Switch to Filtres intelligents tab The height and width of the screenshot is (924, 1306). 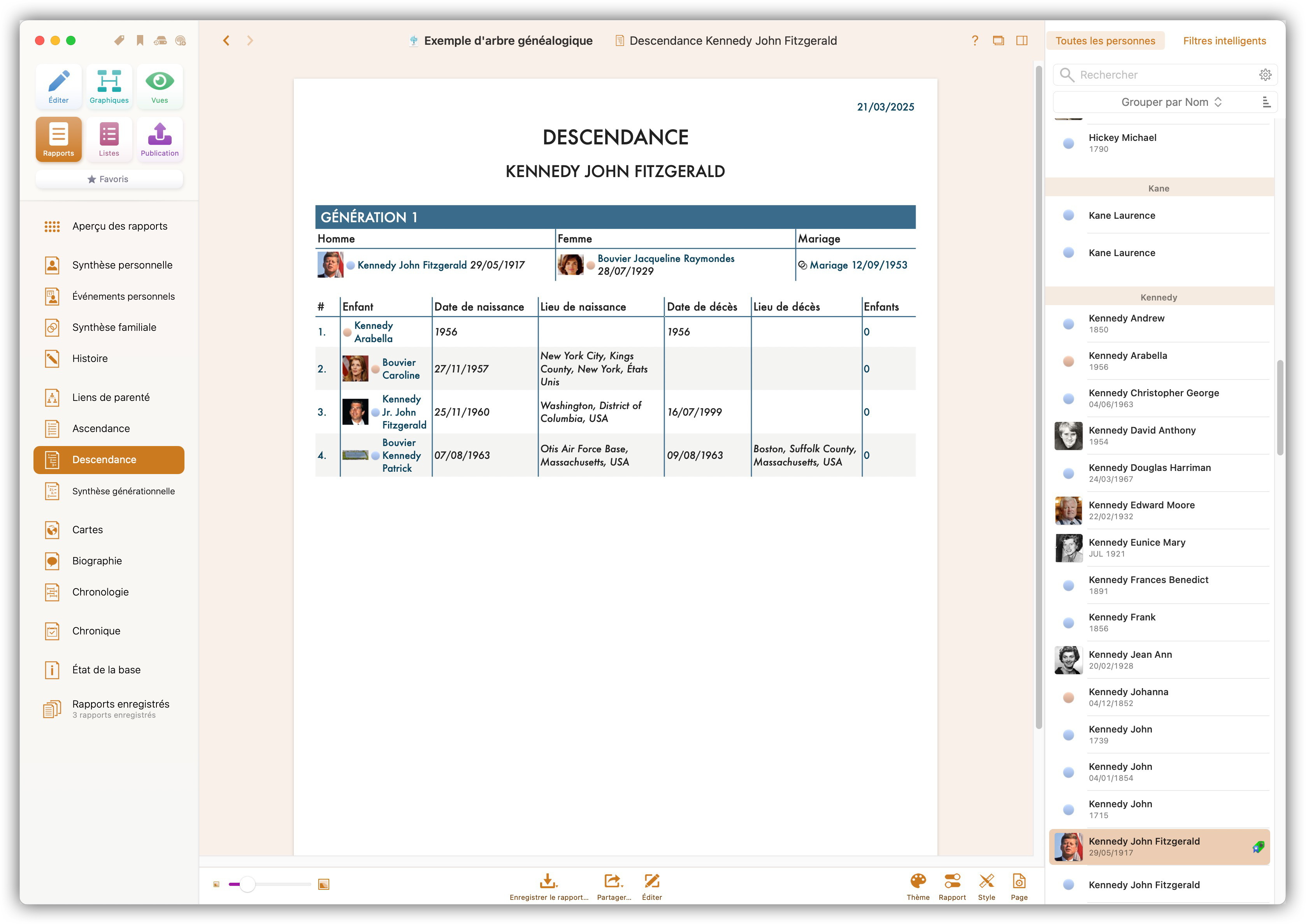tap(1224, 41)
